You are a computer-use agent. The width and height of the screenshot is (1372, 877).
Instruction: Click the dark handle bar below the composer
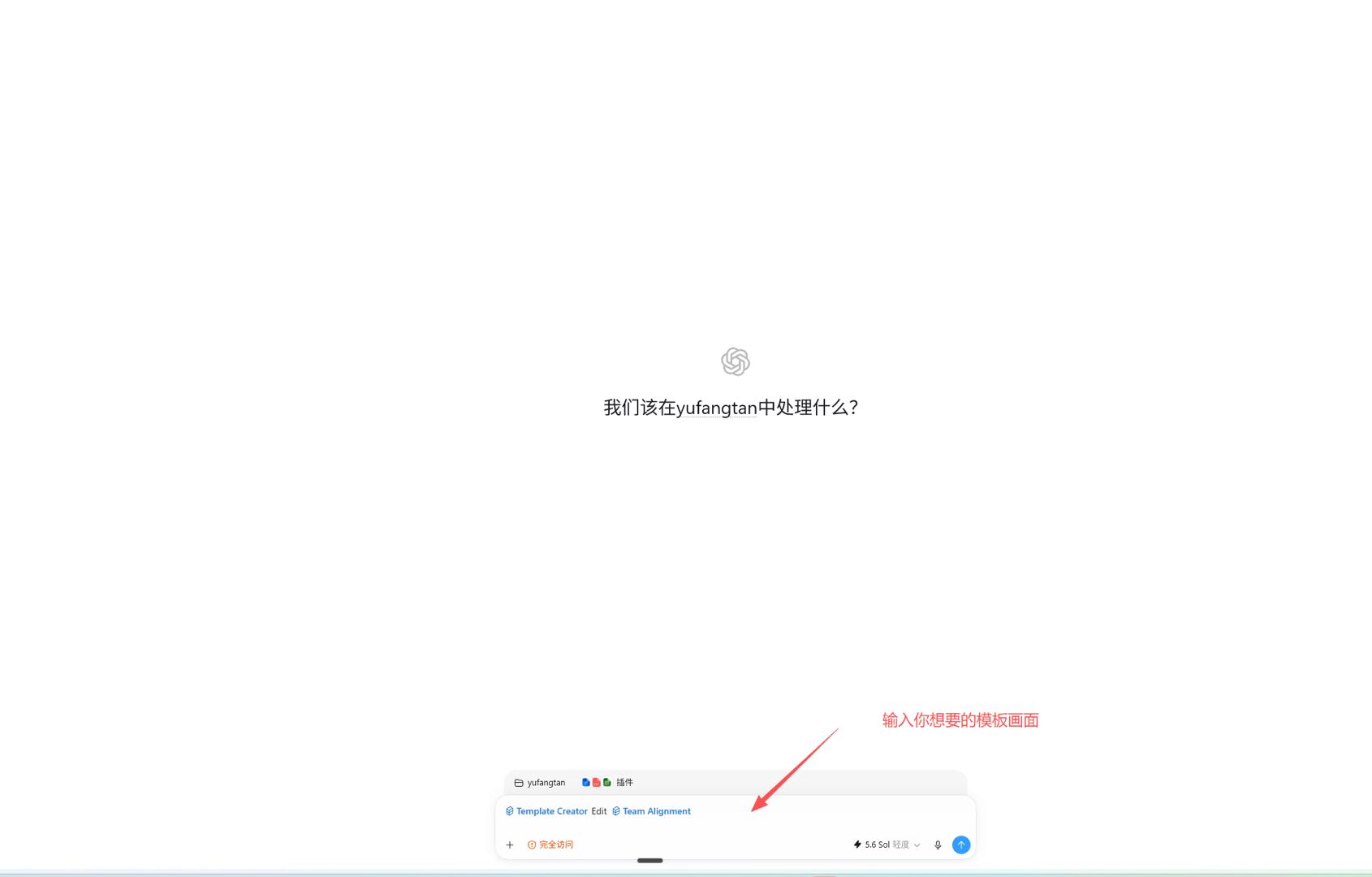click(650, 861)
